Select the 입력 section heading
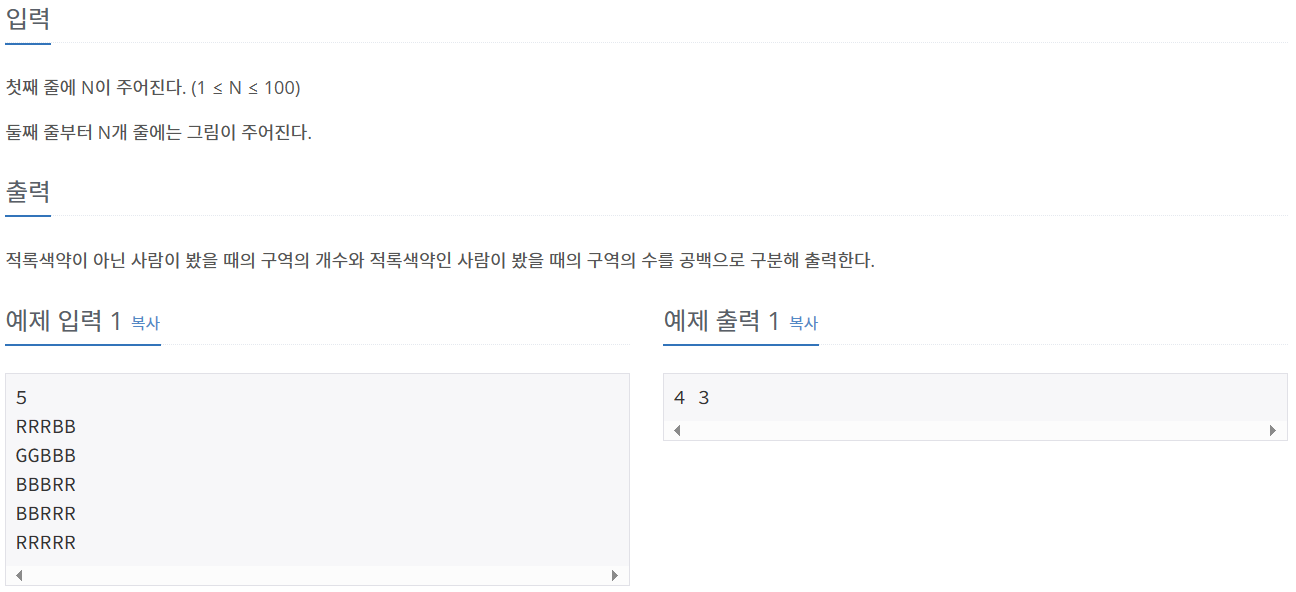 [28, 19]
